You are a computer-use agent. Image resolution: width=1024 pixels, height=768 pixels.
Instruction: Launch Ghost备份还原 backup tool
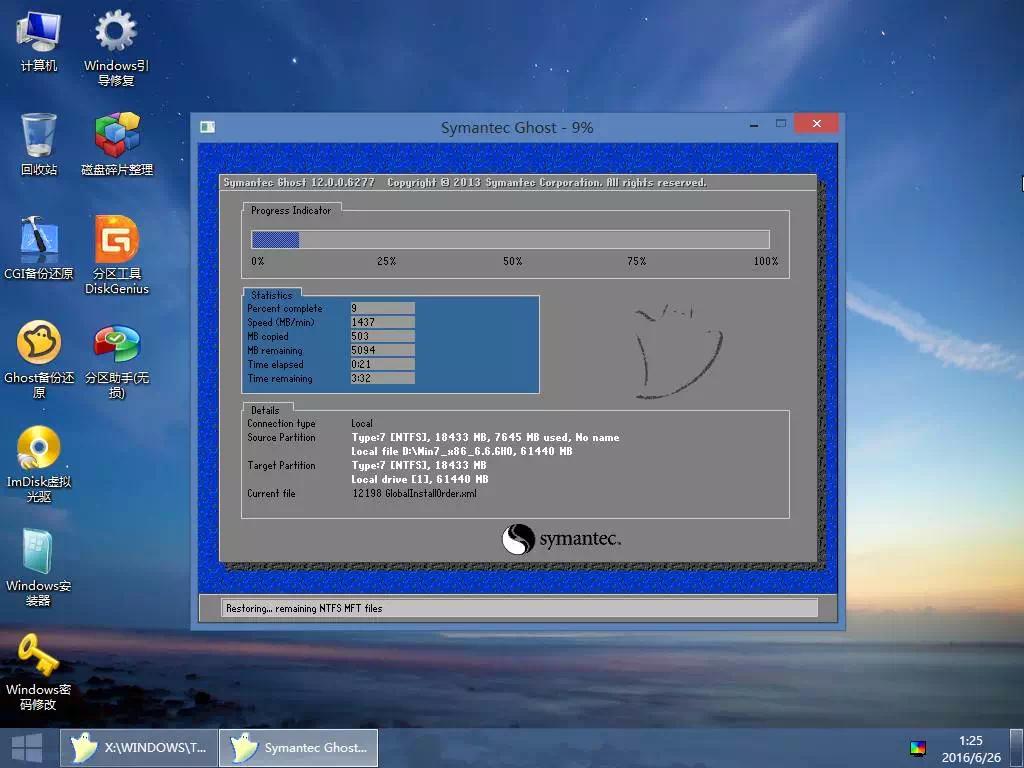[39, 340]
